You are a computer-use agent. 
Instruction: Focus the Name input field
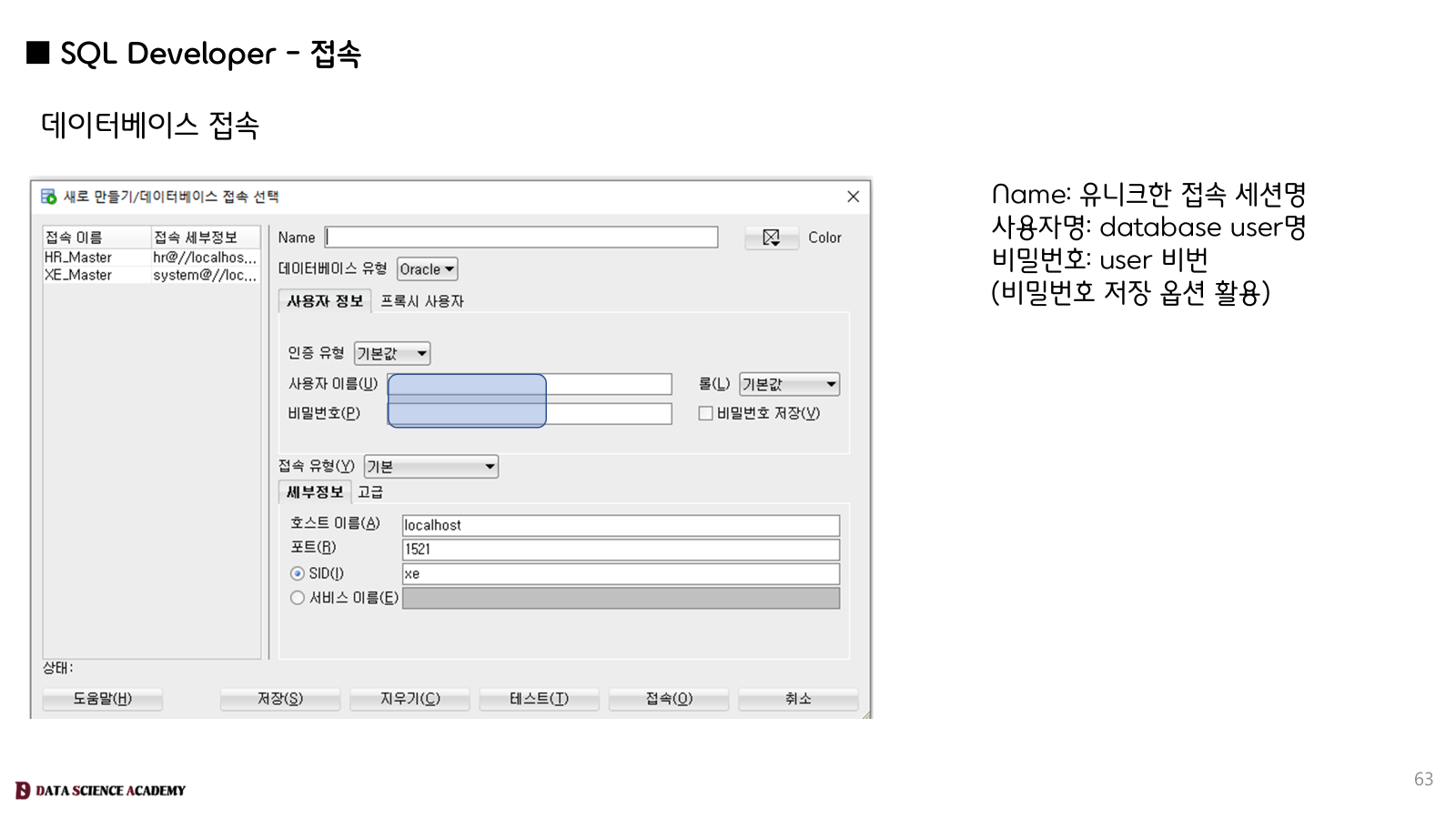(x=521, y=238)
